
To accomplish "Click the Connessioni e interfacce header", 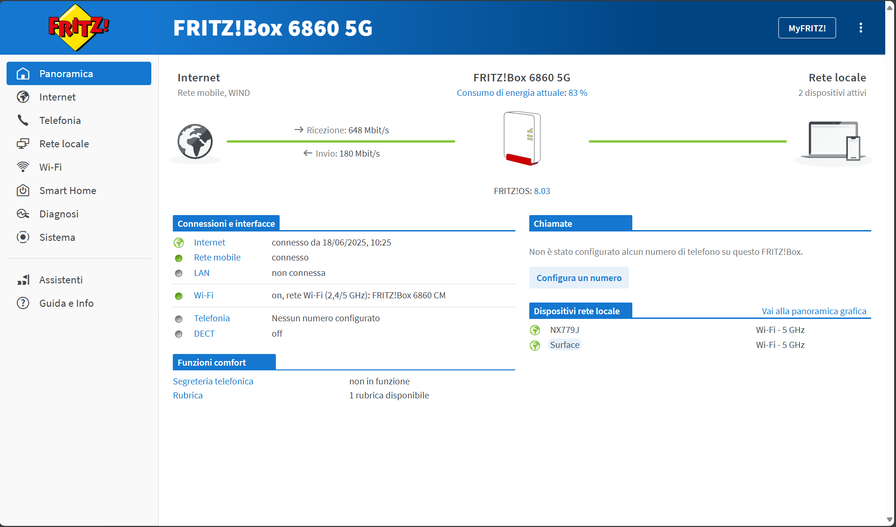I will (226, 223).
